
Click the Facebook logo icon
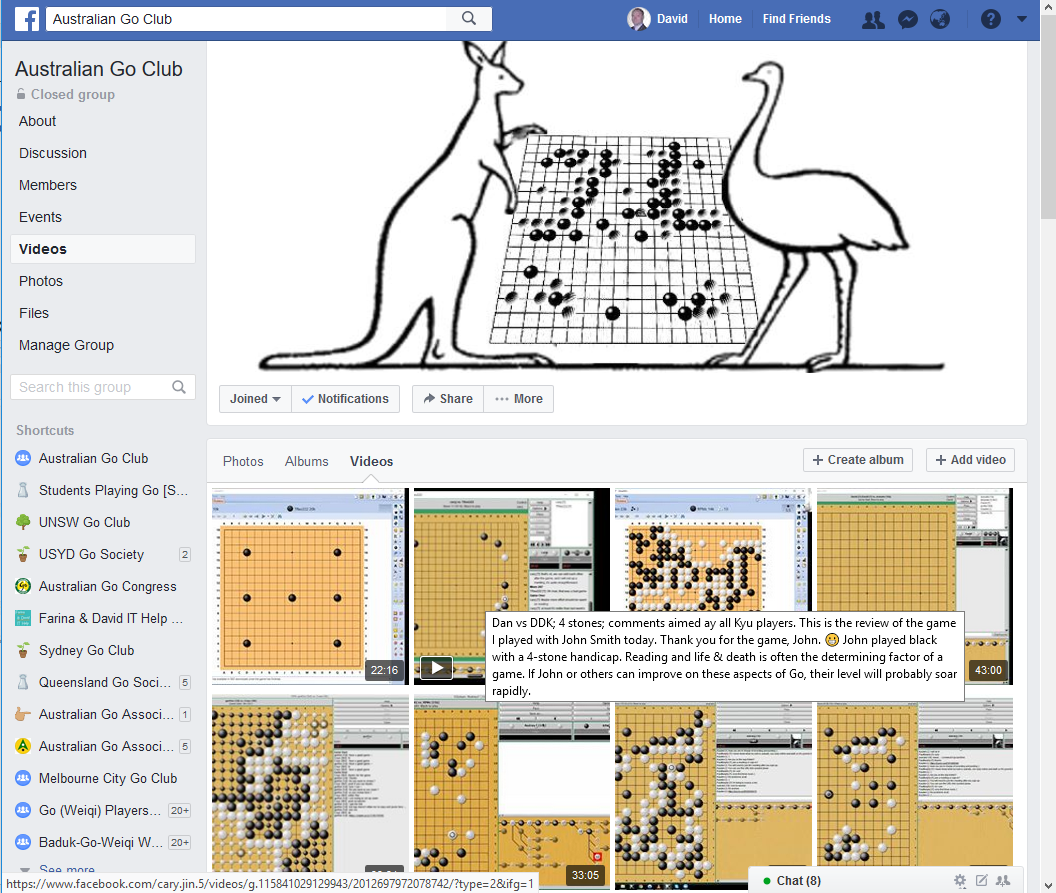(27, 19)
